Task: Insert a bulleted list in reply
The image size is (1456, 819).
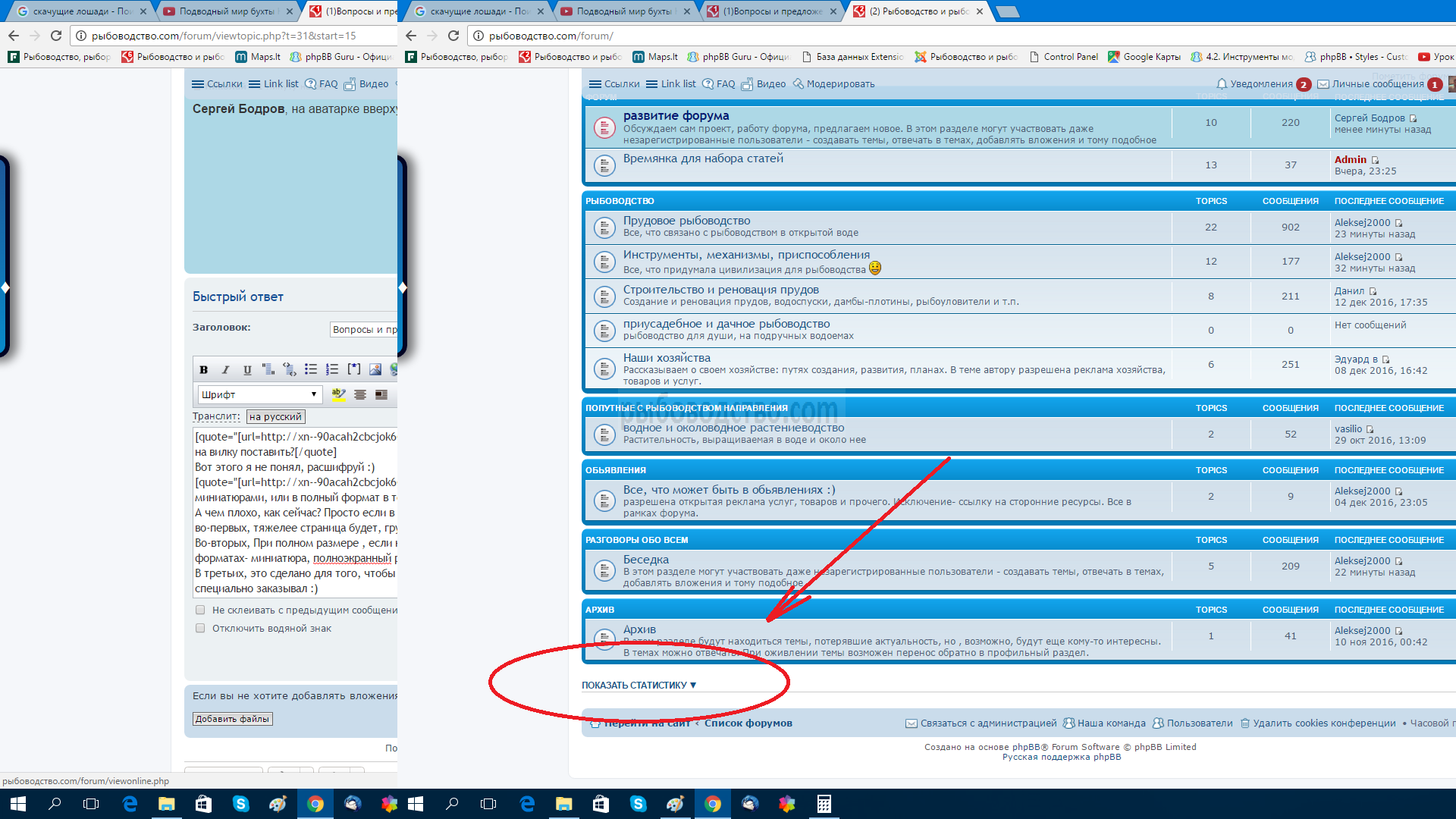Action: 311,369
